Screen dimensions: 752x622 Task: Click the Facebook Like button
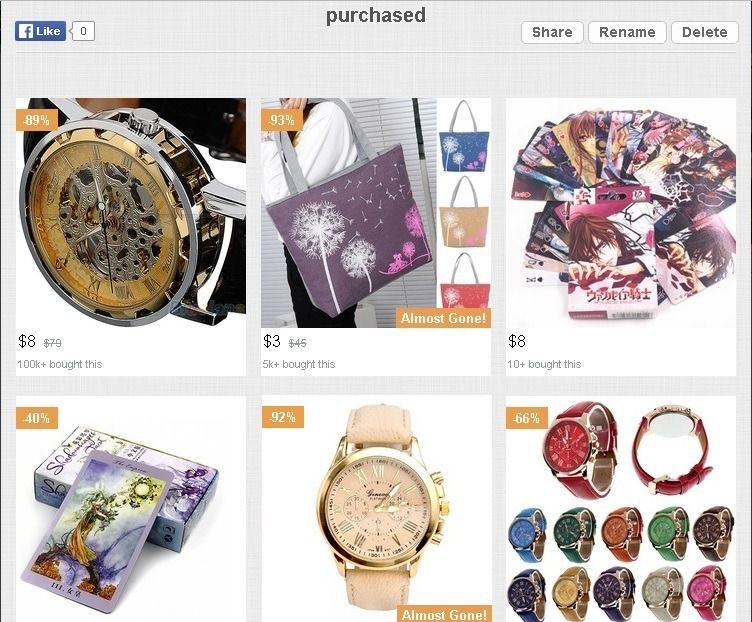[40, 31]
